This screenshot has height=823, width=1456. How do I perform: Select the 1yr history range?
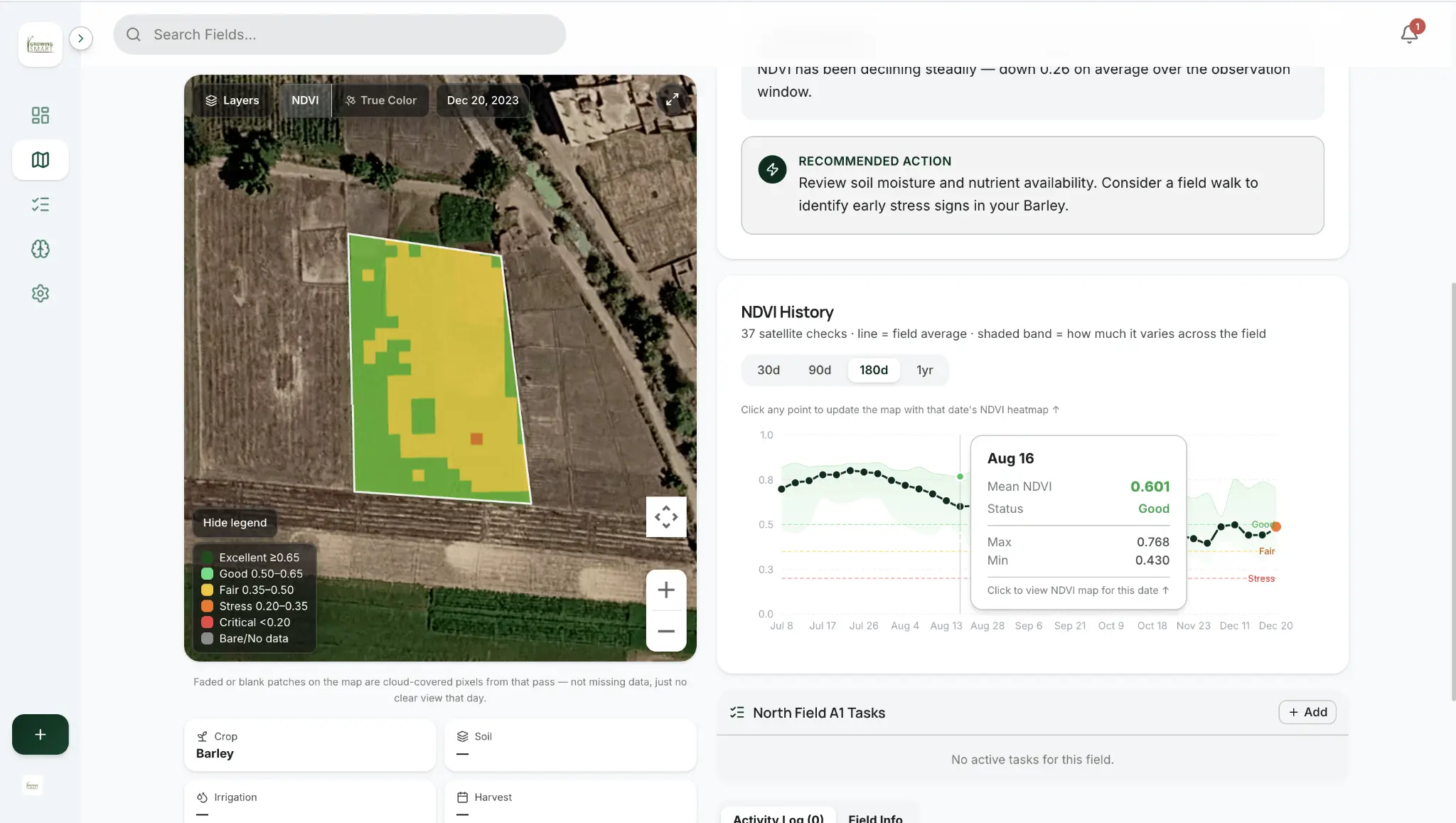(x=925, y=370)
